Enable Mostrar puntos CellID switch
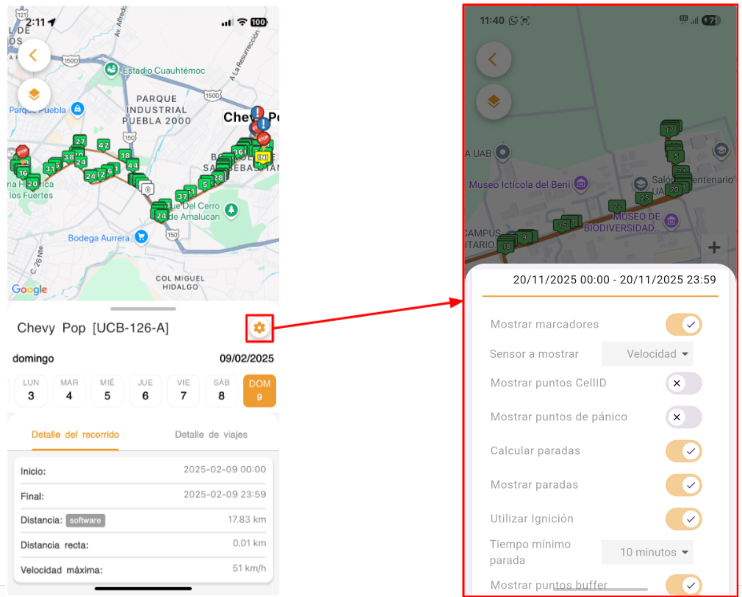Viewport: 742px width, 597px height. 683,383
